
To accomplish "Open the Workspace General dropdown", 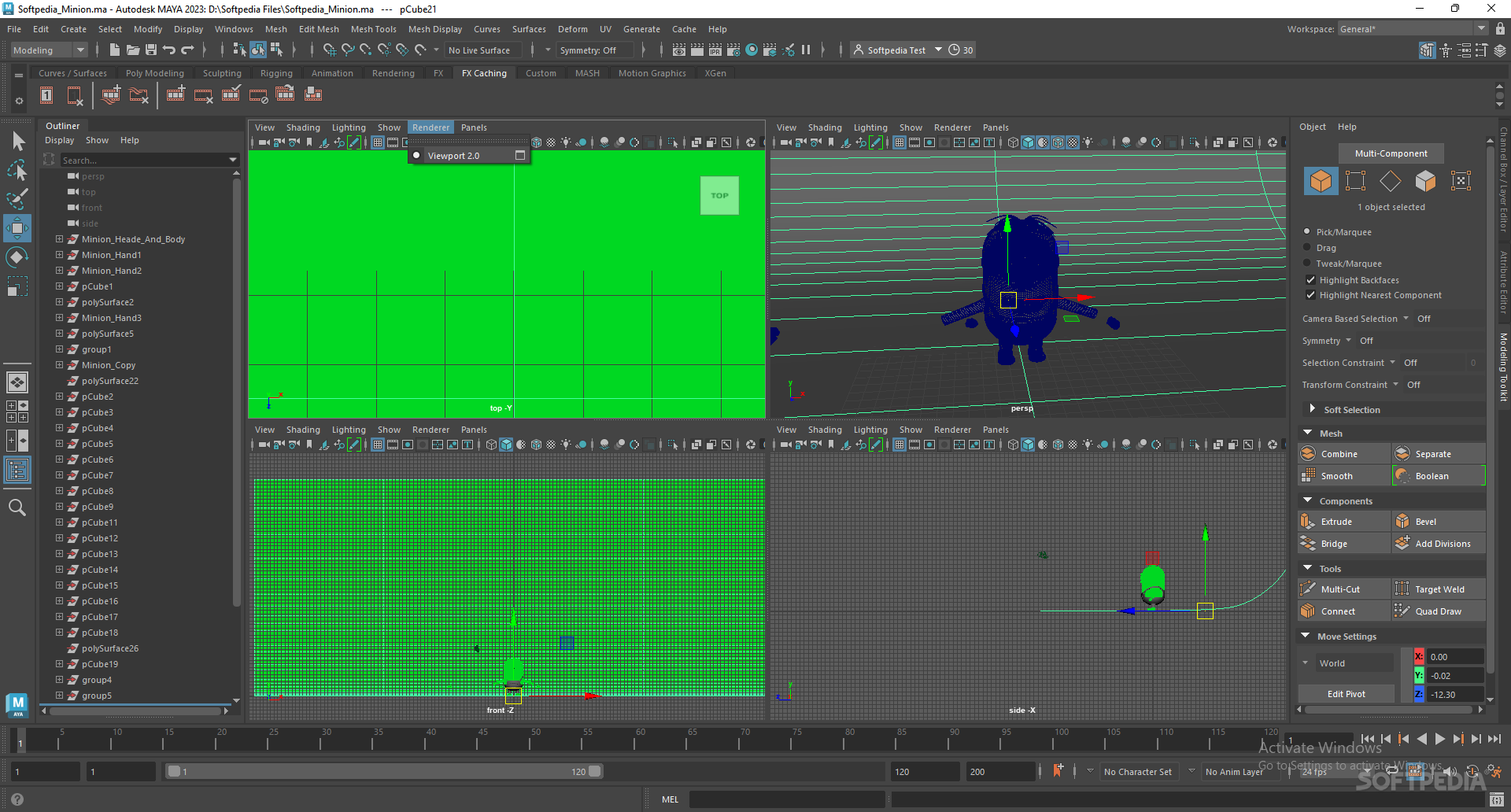I will point(1413,29).
